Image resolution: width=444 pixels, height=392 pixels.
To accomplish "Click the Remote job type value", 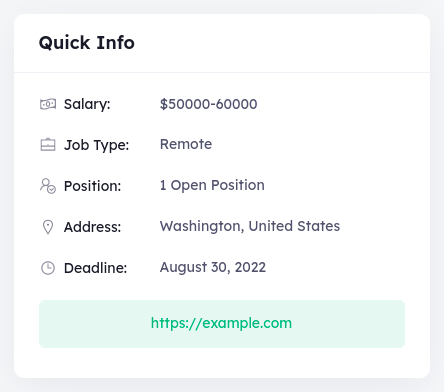I will [x=186, y=144].
